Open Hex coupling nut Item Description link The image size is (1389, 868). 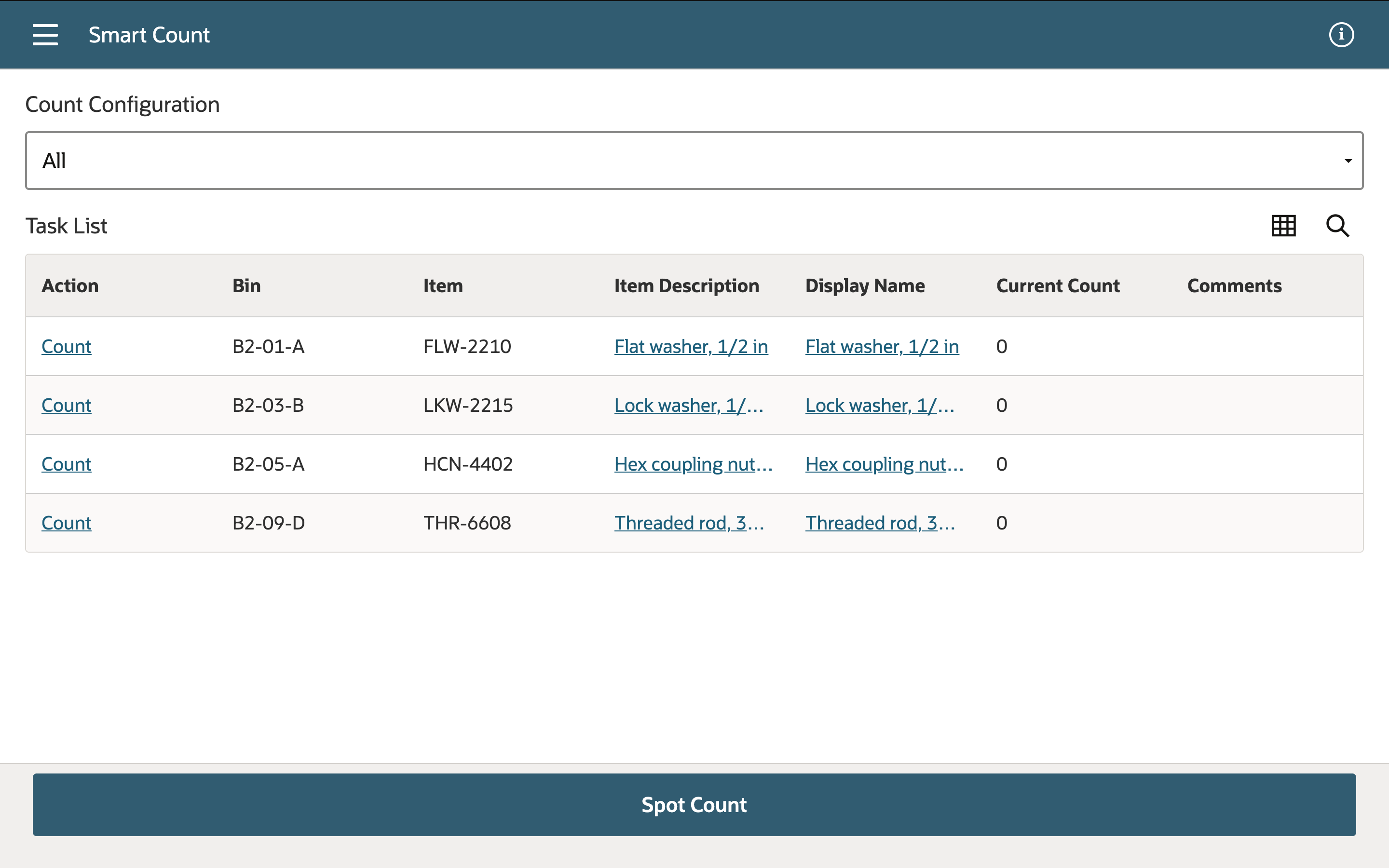(x=694, y=464)
